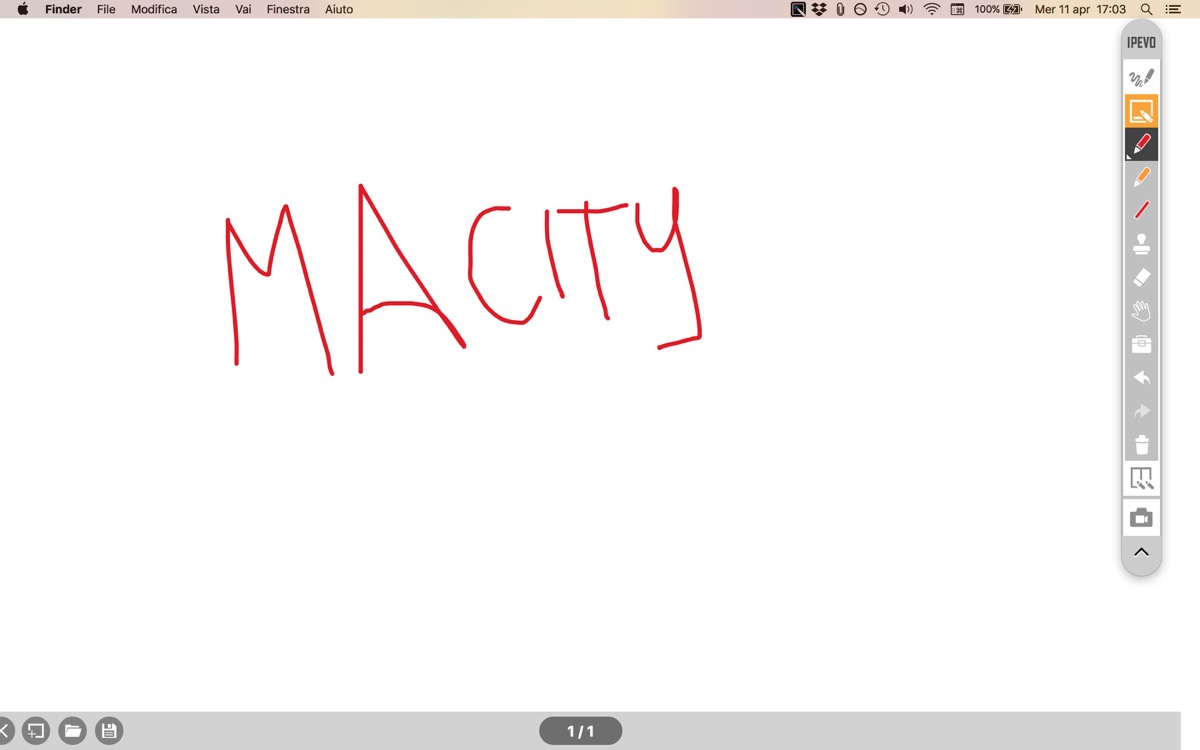
Task: Open the Apple menu
Action: [23, 9]
